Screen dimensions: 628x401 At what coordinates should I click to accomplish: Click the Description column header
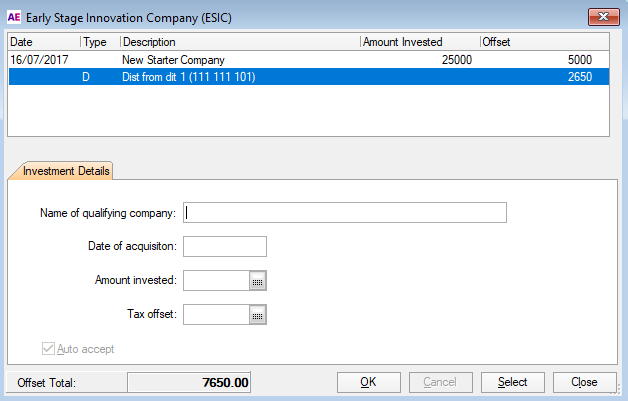click(238, 42)
